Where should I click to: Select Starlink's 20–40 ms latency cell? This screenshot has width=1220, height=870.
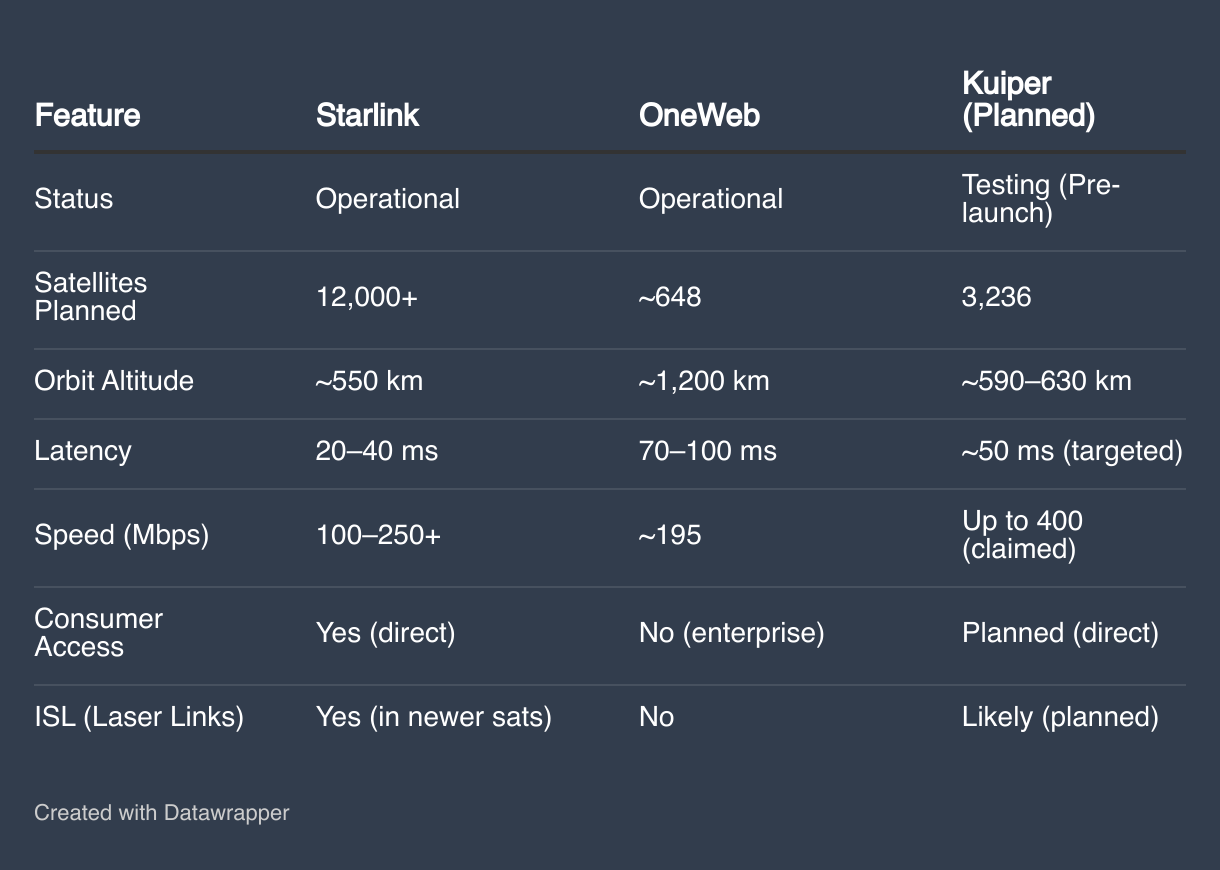coord(376,451)
